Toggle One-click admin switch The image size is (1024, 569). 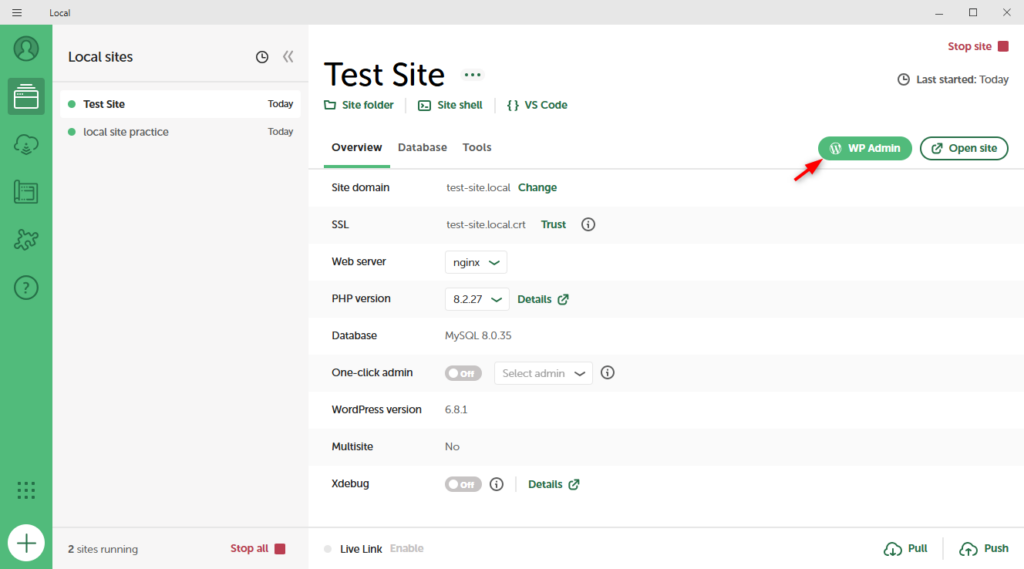click(463, 374)
